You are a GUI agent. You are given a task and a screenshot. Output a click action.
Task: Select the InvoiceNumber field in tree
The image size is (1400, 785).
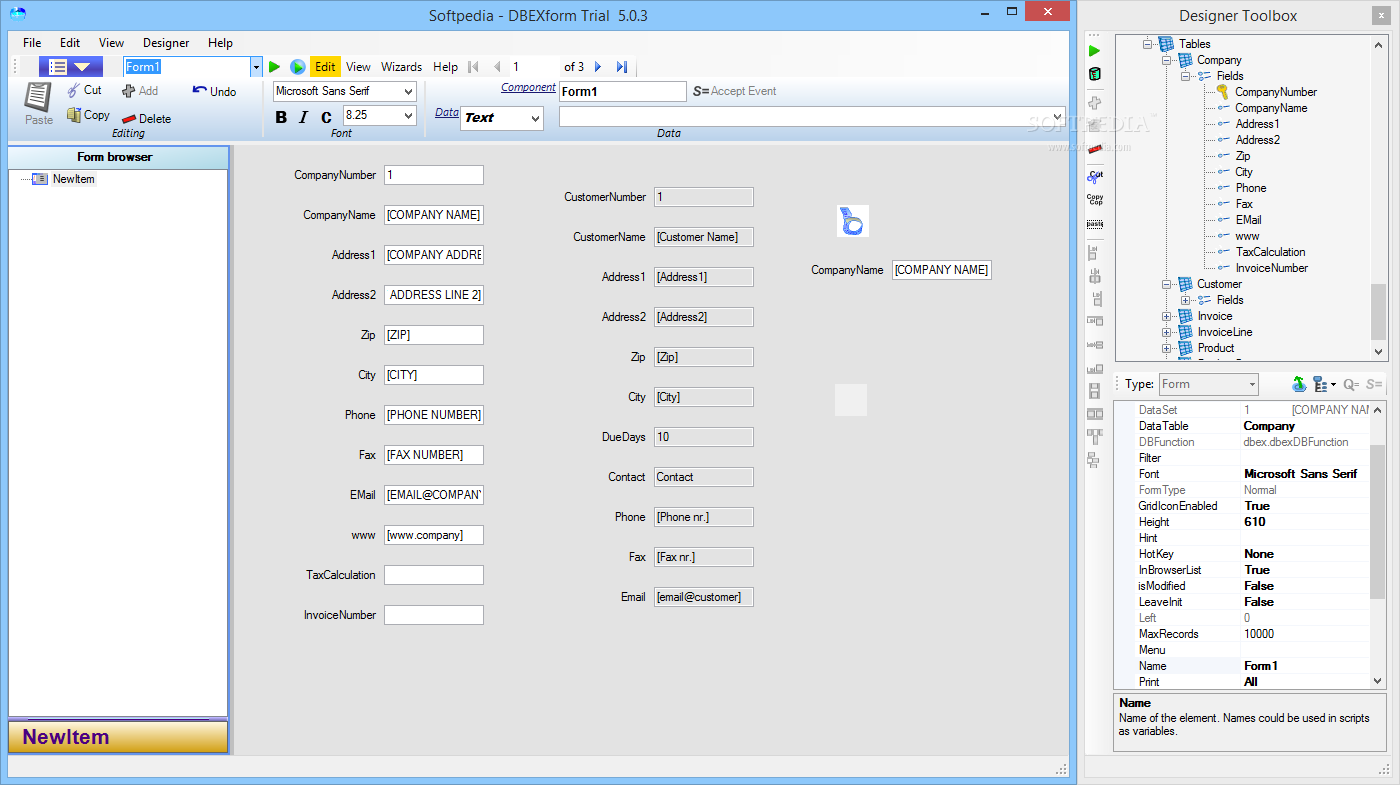pos(1271,268)
